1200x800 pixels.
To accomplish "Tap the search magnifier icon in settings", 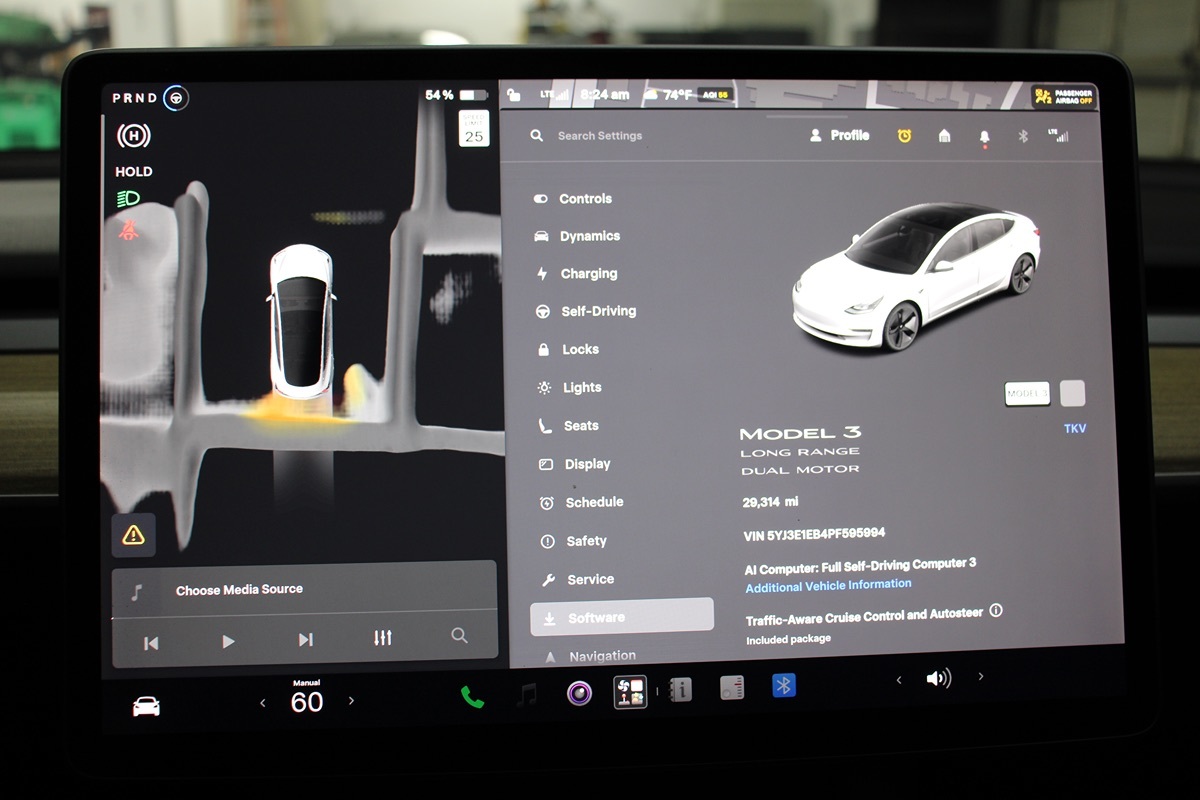I will 537,135.
